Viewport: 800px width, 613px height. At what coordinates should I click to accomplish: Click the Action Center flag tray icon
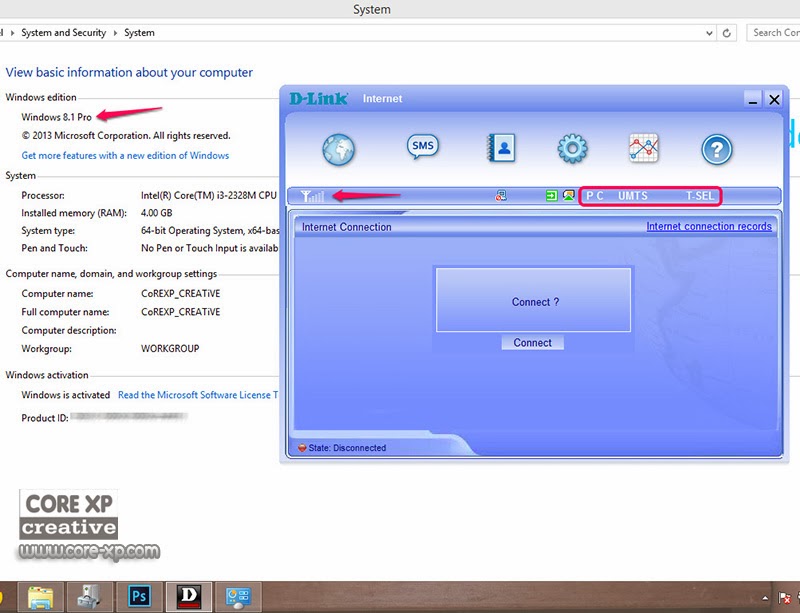point(784,597)
